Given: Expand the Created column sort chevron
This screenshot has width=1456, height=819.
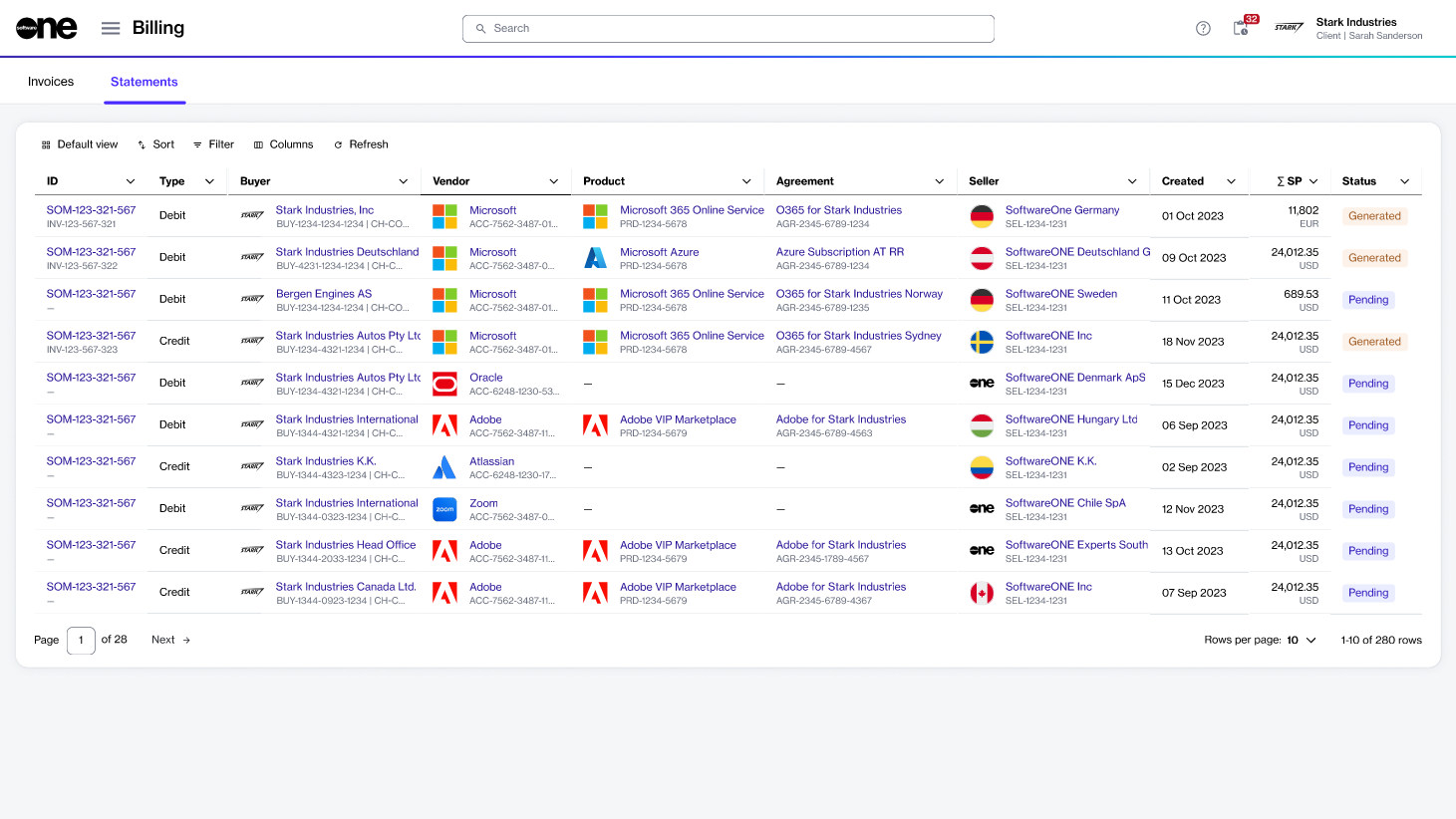Looking at the screenshot, I should tap(1231, 181).
